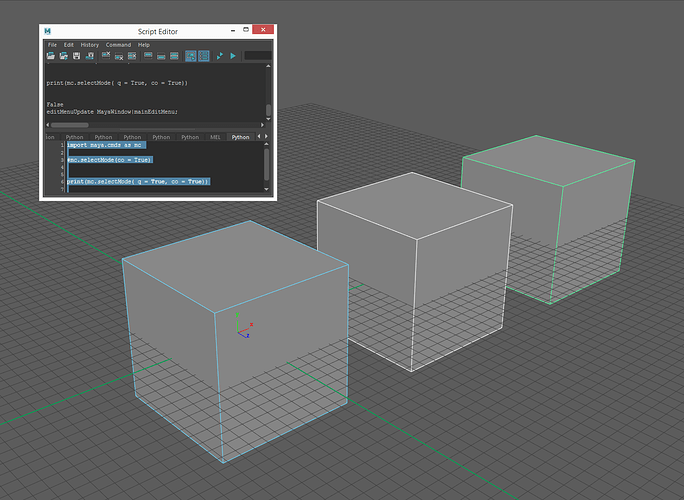Screen dimensions: 684x500
Task: Toggle the Show Line Numbers button
Action: click(203, 56)
